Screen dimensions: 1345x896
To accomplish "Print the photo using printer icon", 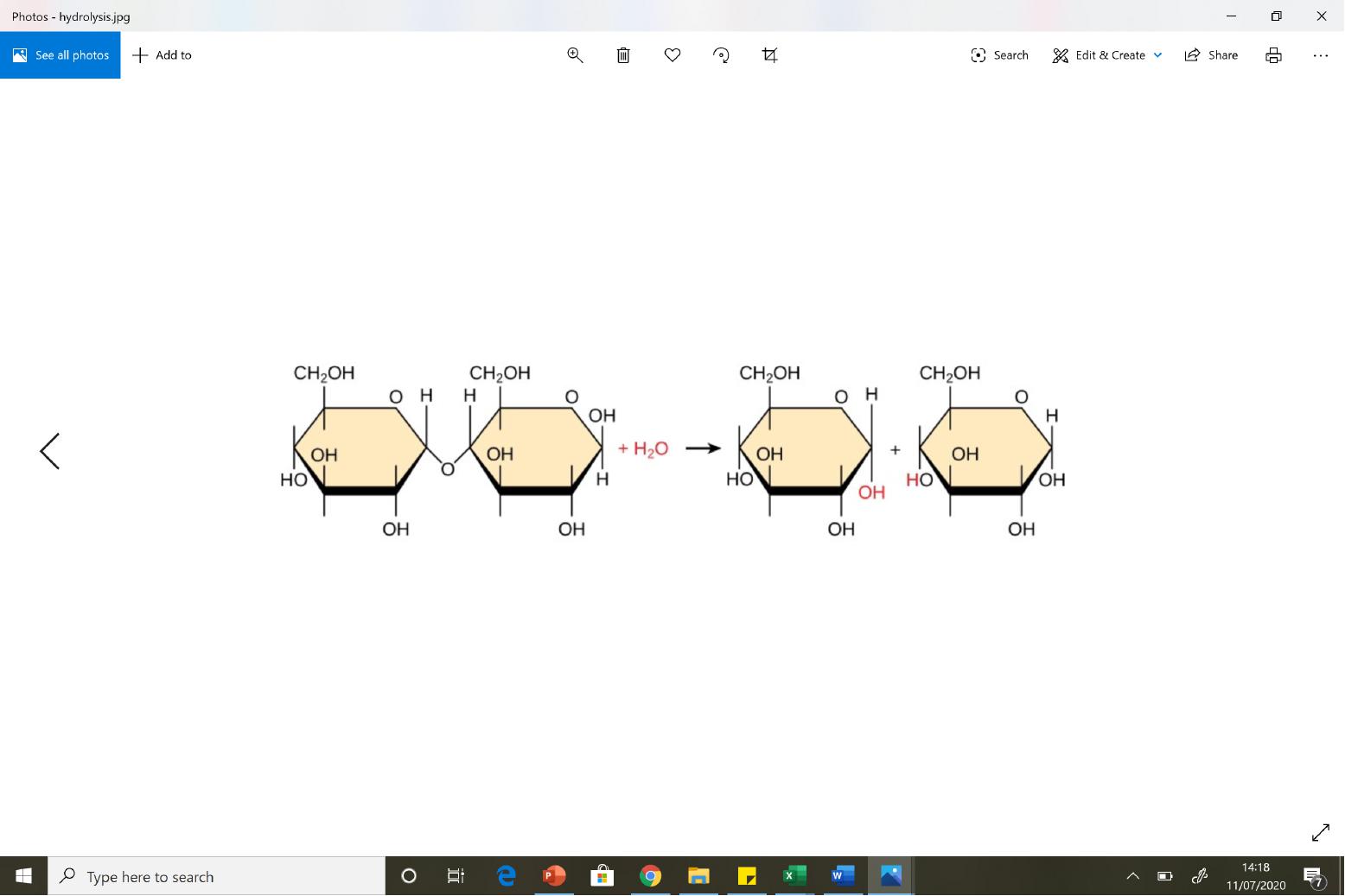I will tap(1273, 55).
